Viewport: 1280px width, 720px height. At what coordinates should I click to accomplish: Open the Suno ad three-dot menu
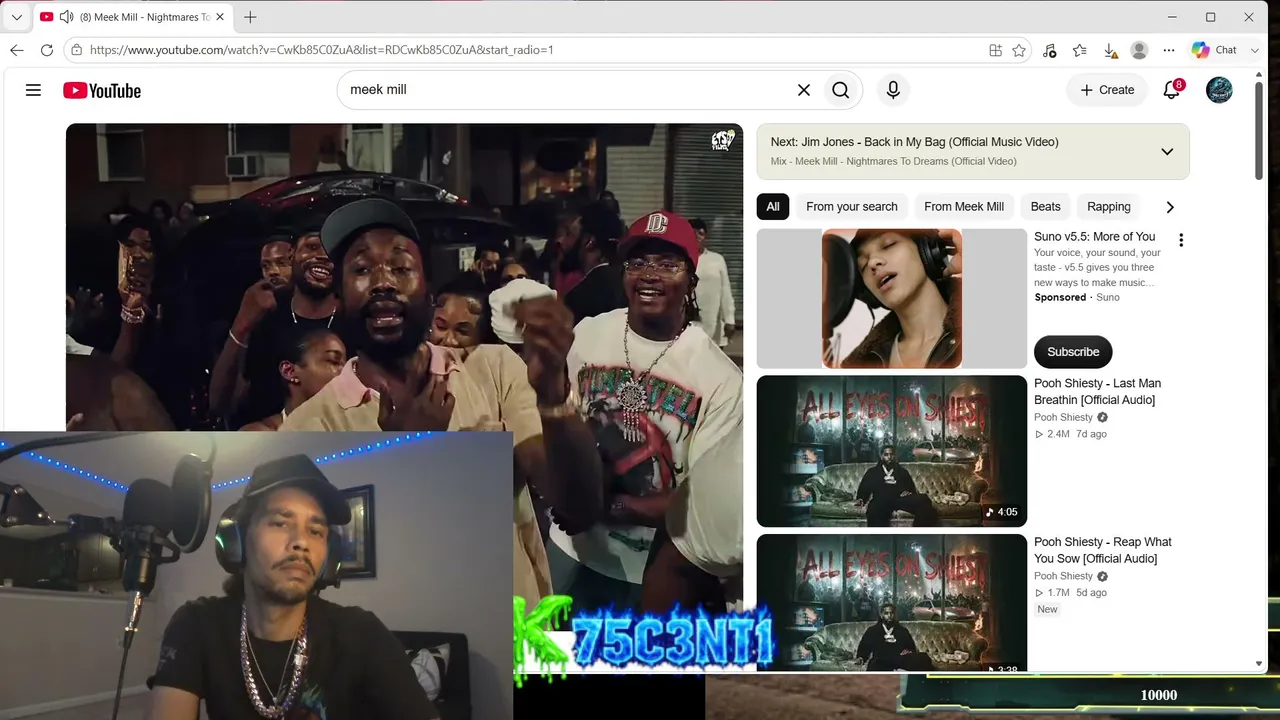click(x=1181, y=240)
